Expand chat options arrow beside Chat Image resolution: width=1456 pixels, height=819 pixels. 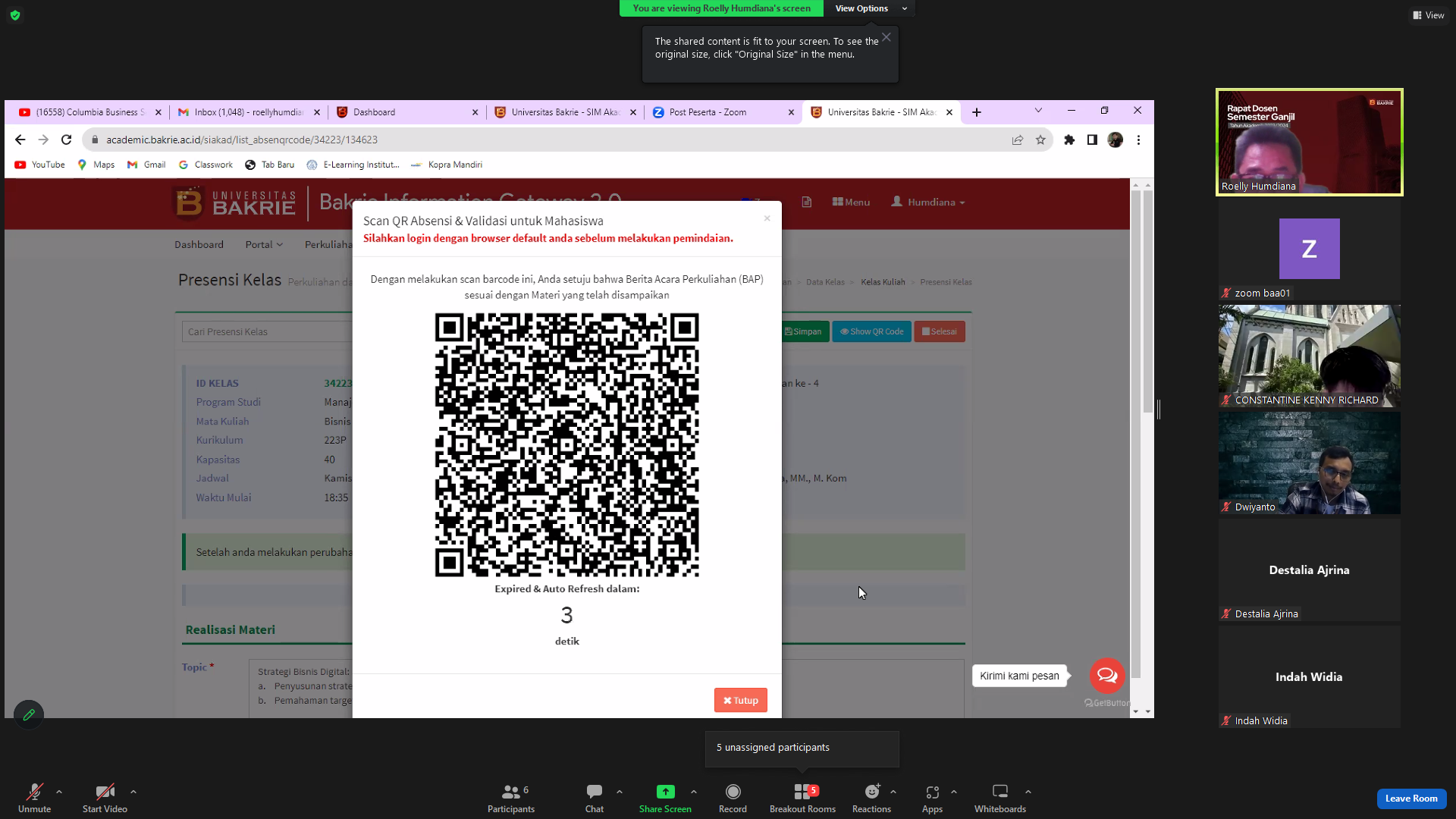[620, 792]
